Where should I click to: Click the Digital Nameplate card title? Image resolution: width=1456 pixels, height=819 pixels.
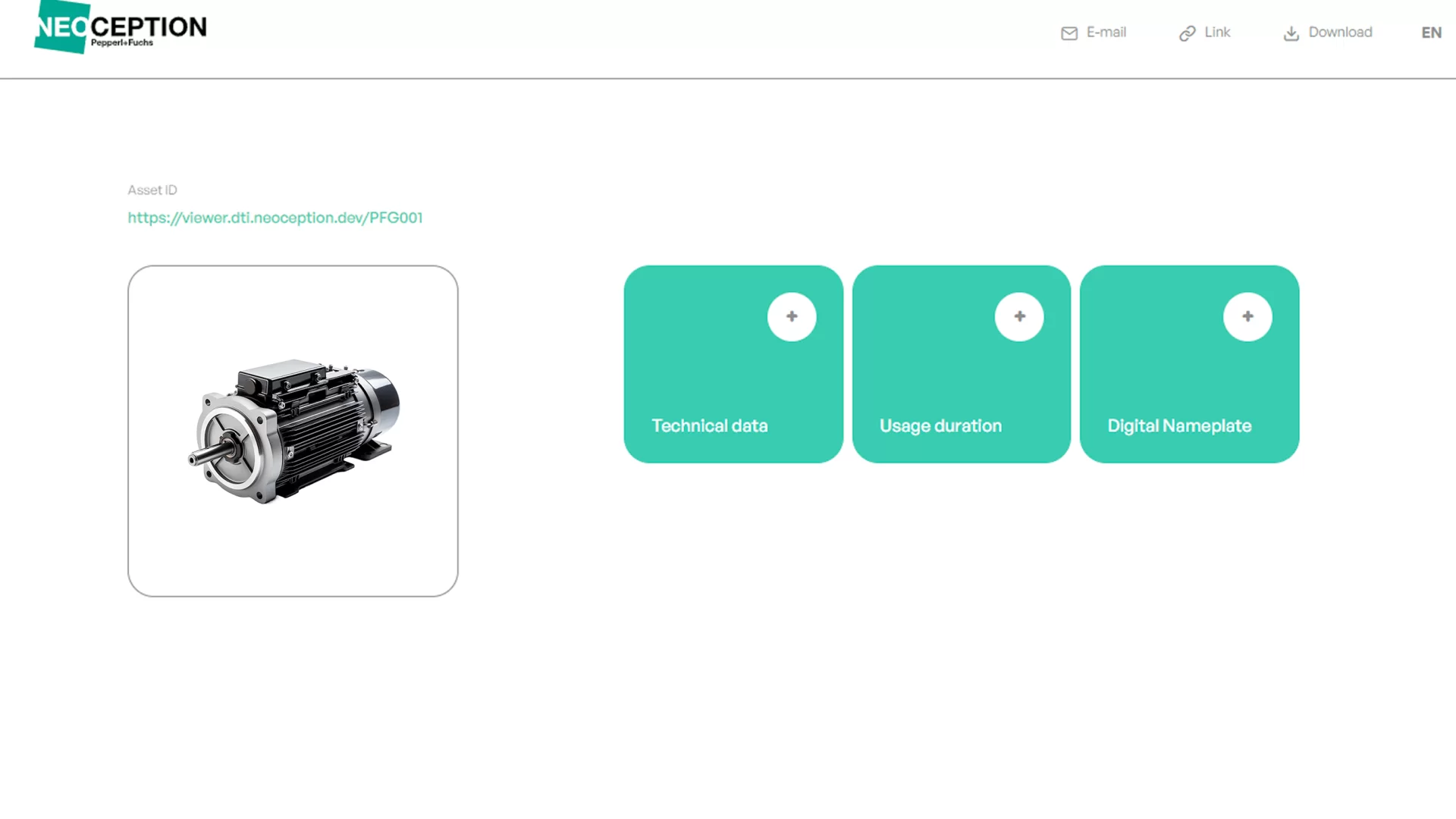click(1179, 426)
